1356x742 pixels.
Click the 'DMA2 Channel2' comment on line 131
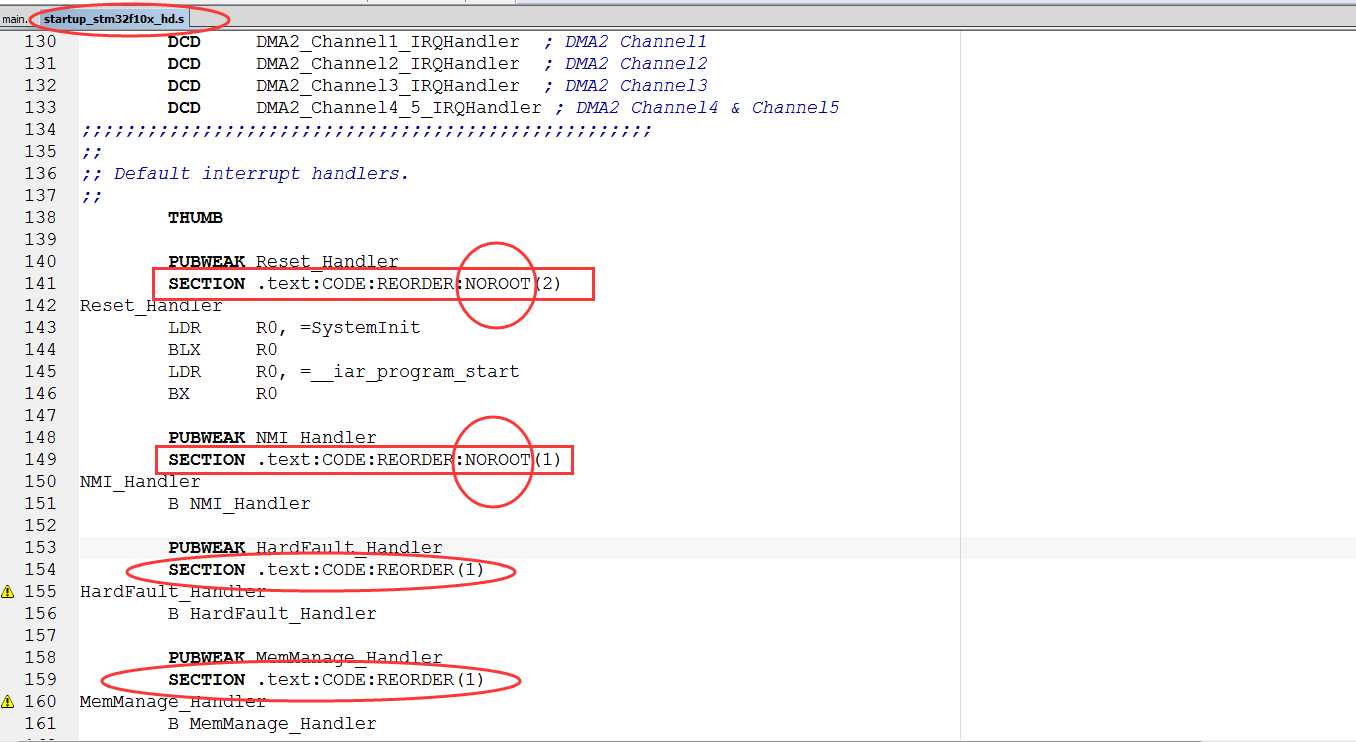[x=636, y=64]
